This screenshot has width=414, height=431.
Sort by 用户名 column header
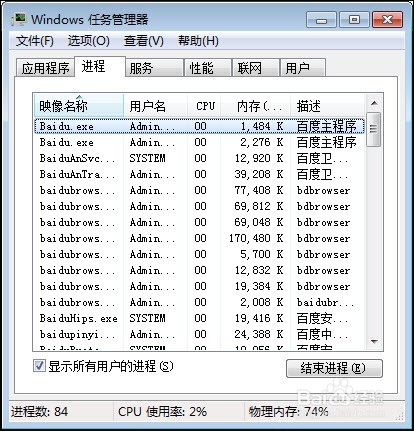tap(155, 106)
